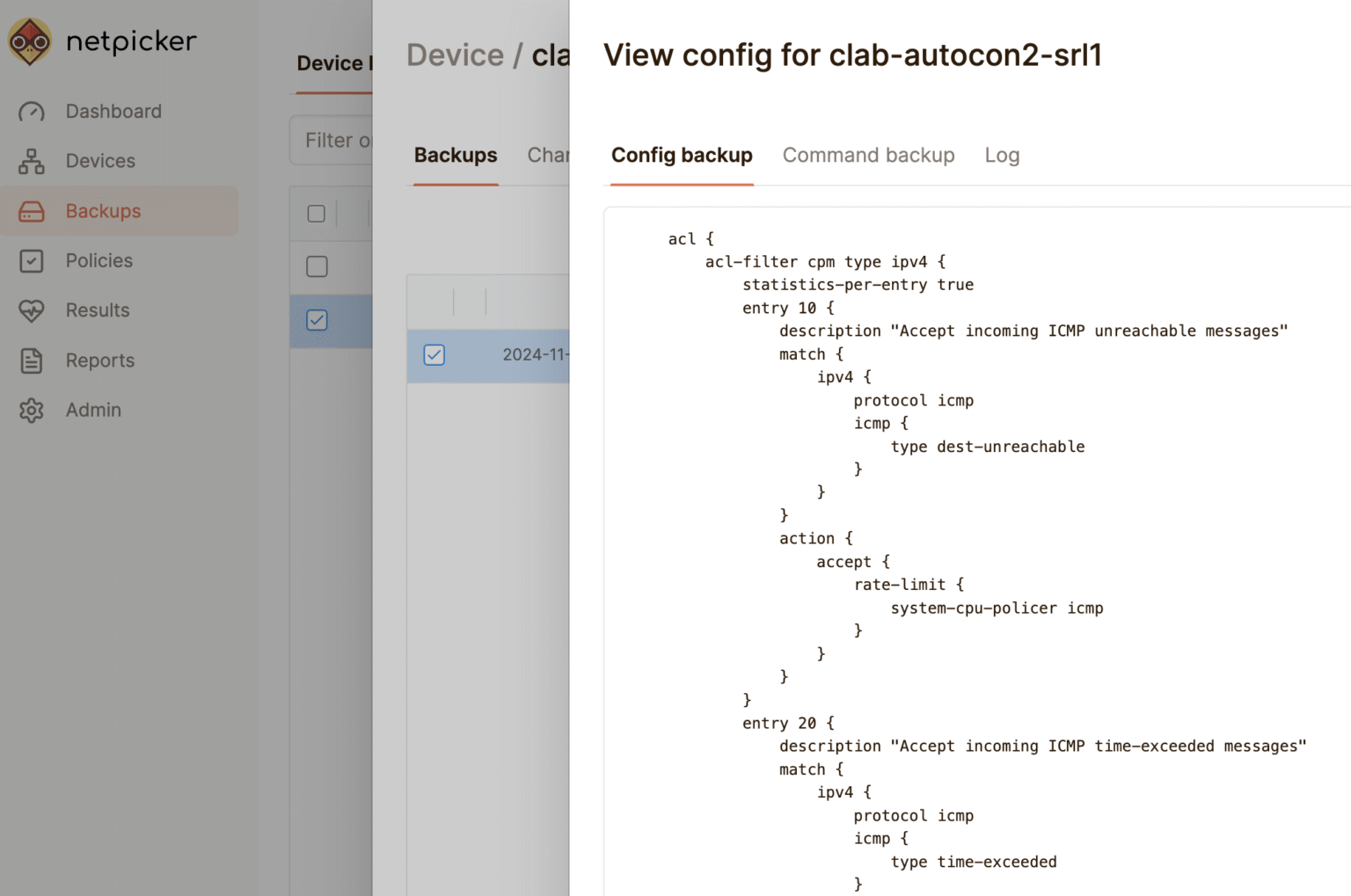Click the Device breadcrumb link
Screen dimensions: 1351x896
(x=456, y=55)
